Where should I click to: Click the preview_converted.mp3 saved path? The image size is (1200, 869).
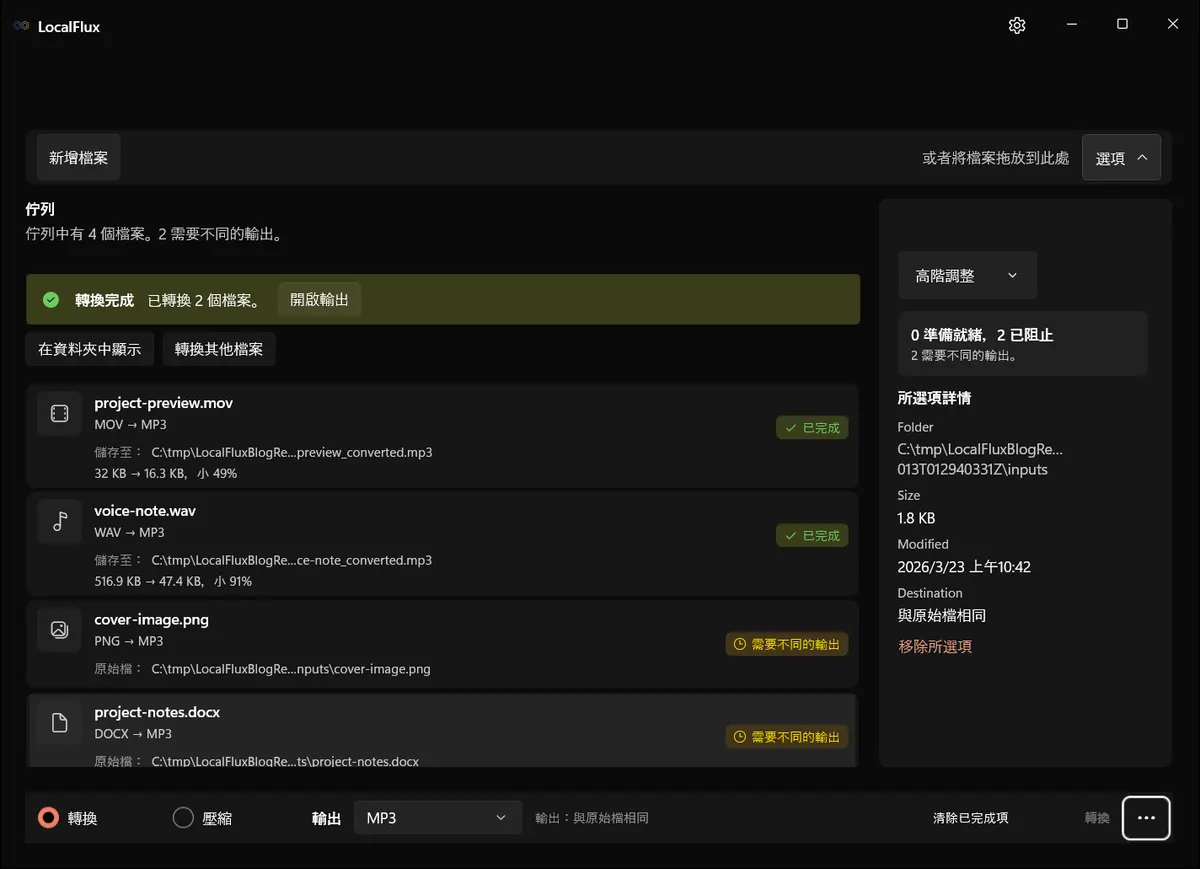pyautogui.click(x=292, y=452)
